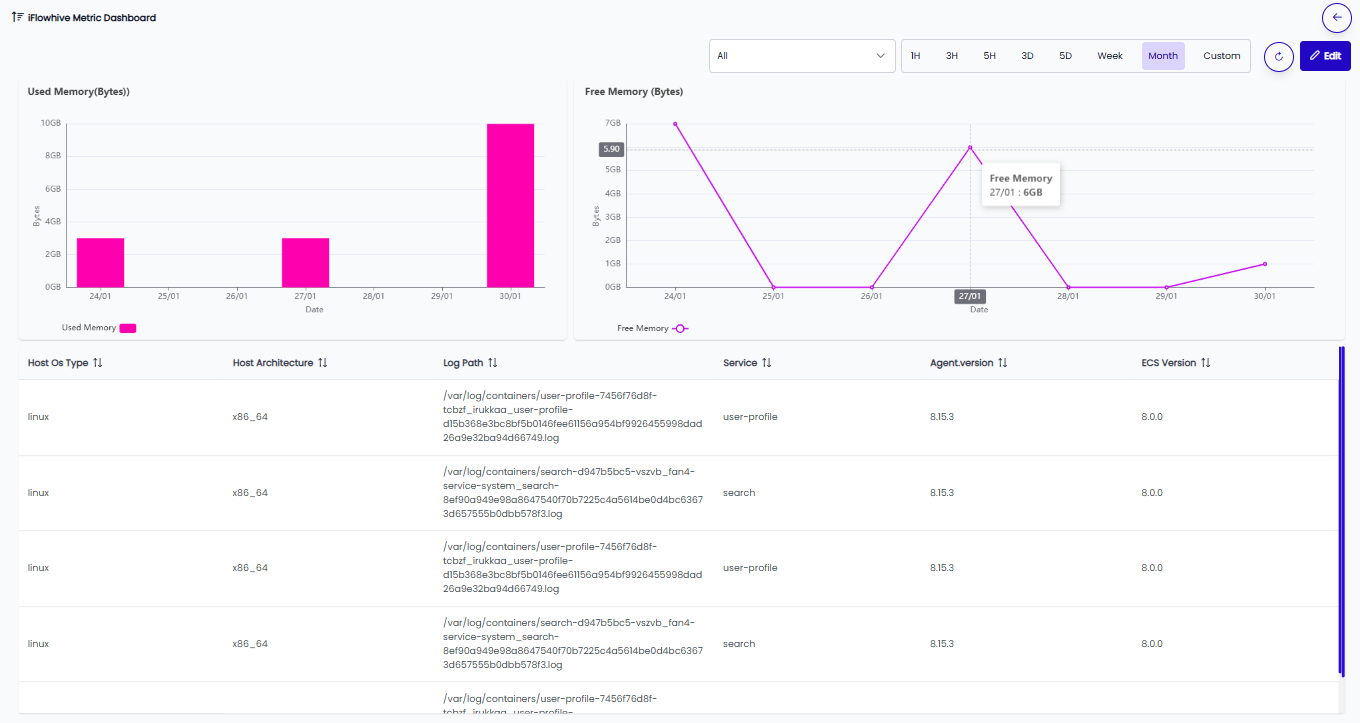The width and height of the screenshot is (1360, 723).
Task: Click the iFlowhive Metric Dashboard title
Action: [92, 18]
